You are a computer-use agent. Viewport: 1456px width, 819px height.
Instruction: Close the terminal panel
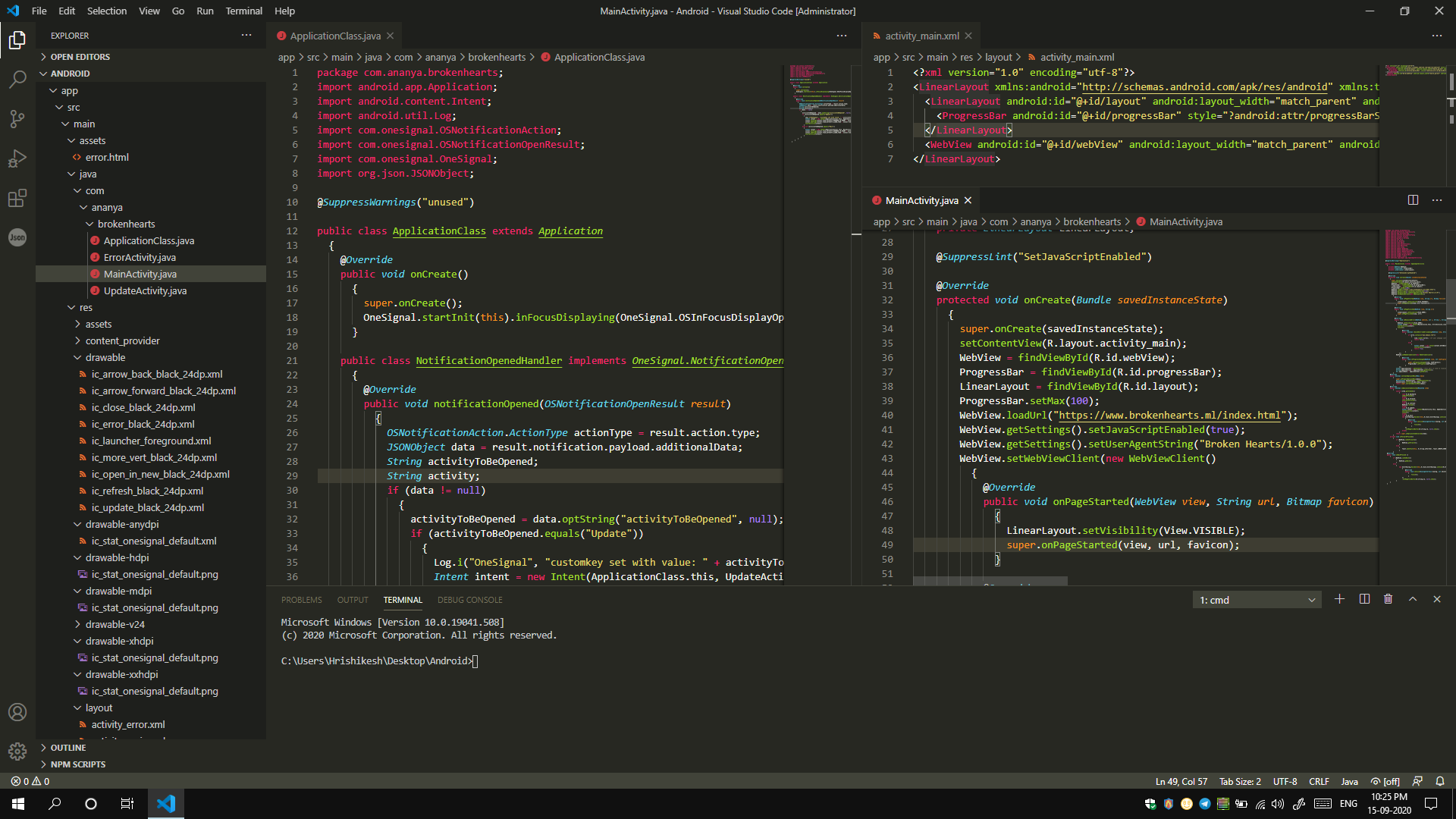pyautogui.click(x=1437, y=599)
